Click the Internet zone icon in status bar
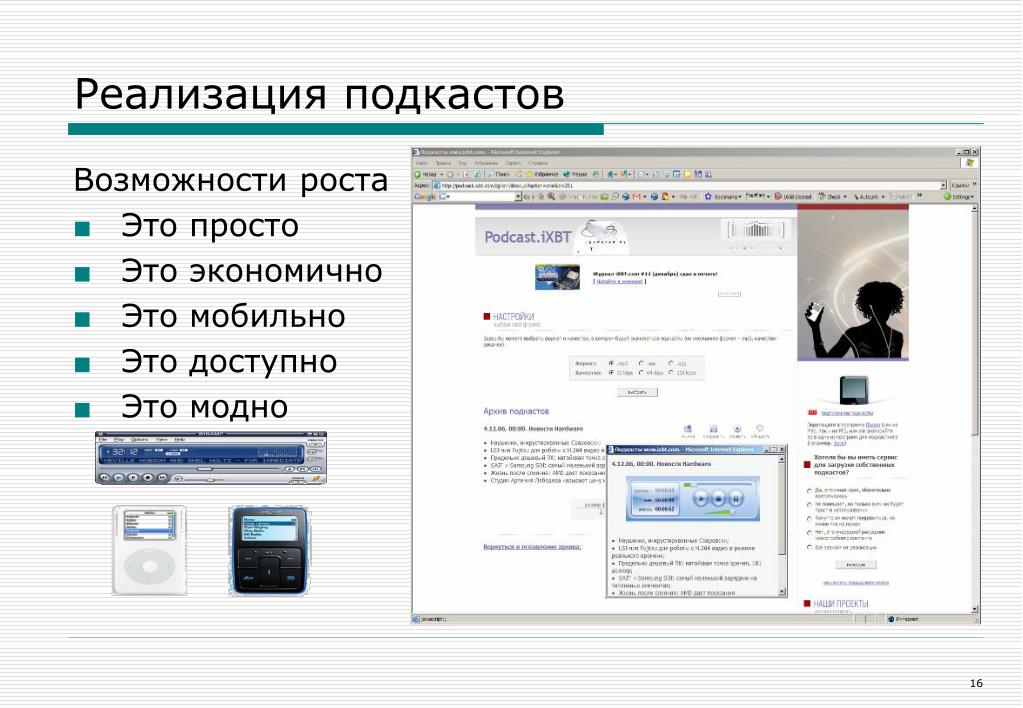1023x708 pixels. [892, 619]
